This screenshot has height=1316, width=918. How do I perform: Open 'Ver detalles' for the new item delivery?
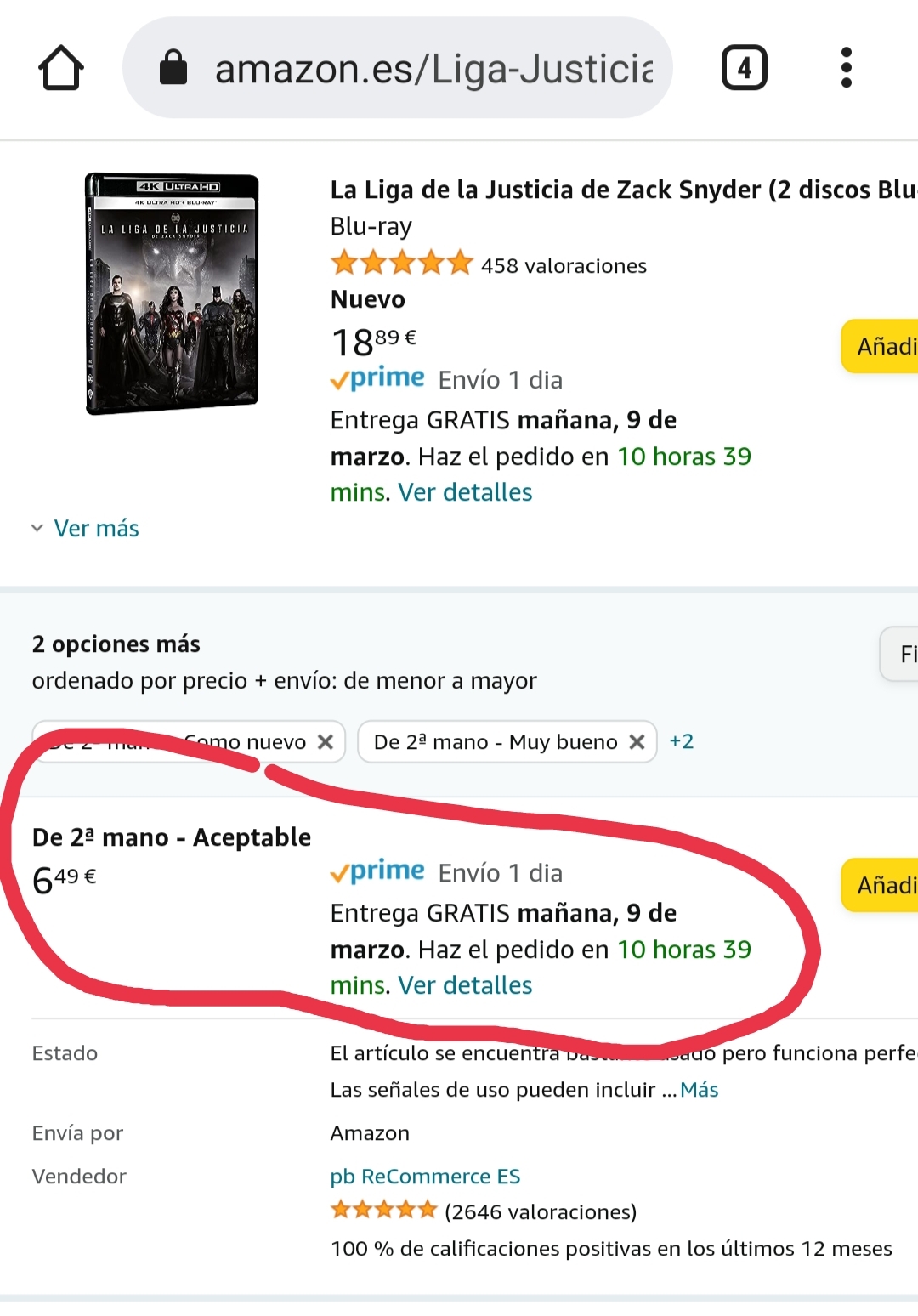coord(465,492)
